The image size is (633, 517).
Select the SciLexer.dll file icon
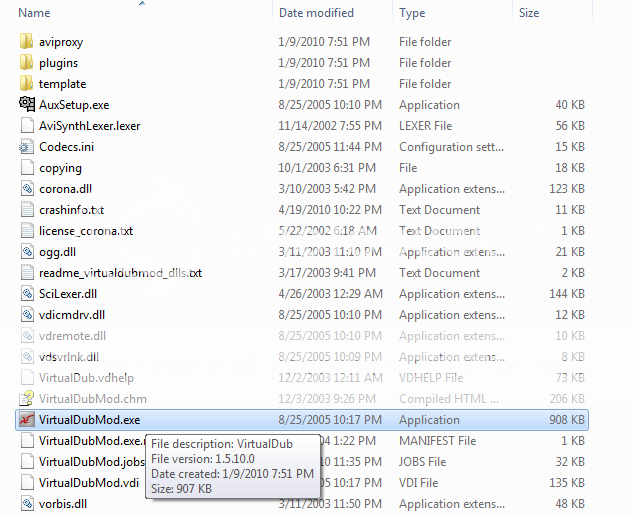27,294
